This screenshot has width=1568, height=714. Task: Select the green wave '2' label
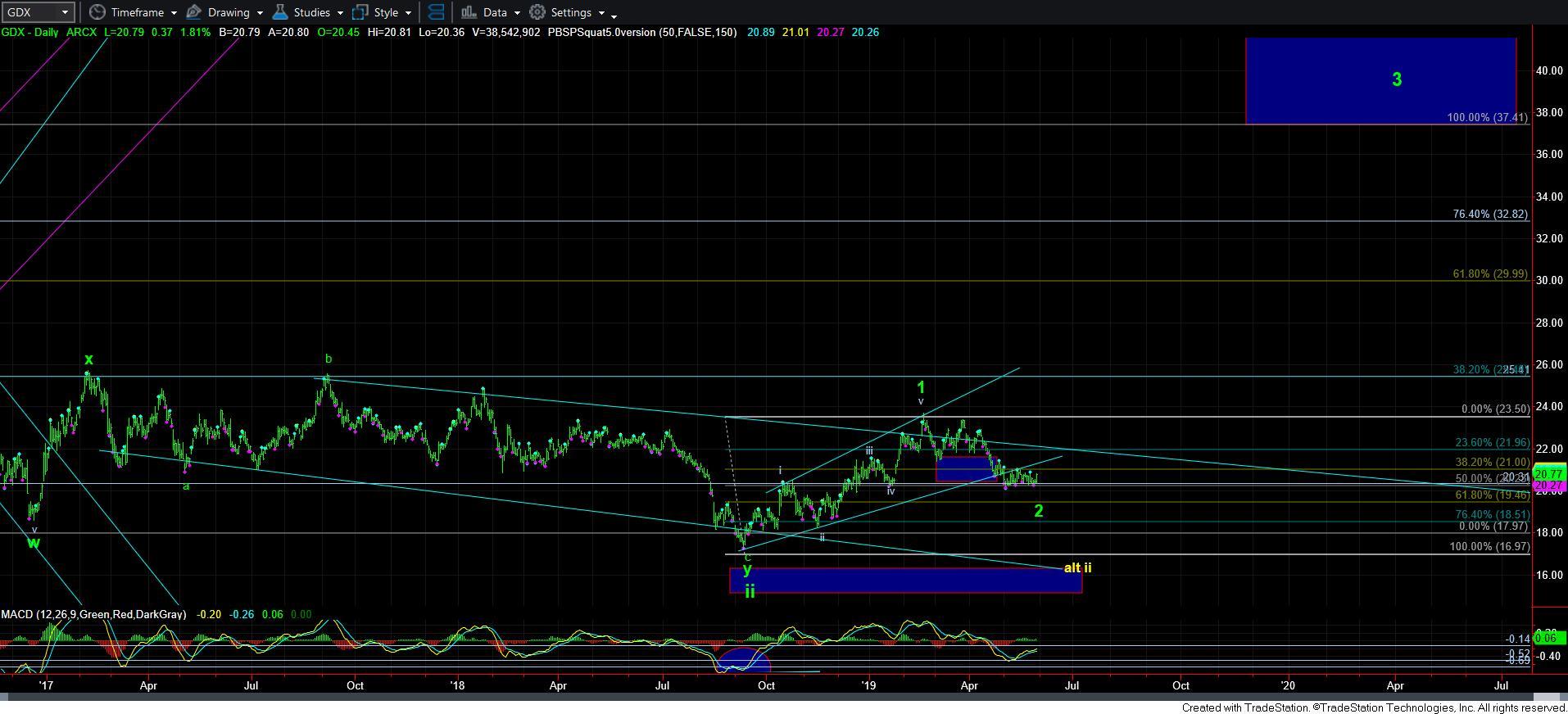pyautogui.click(x=1039, y=511)
